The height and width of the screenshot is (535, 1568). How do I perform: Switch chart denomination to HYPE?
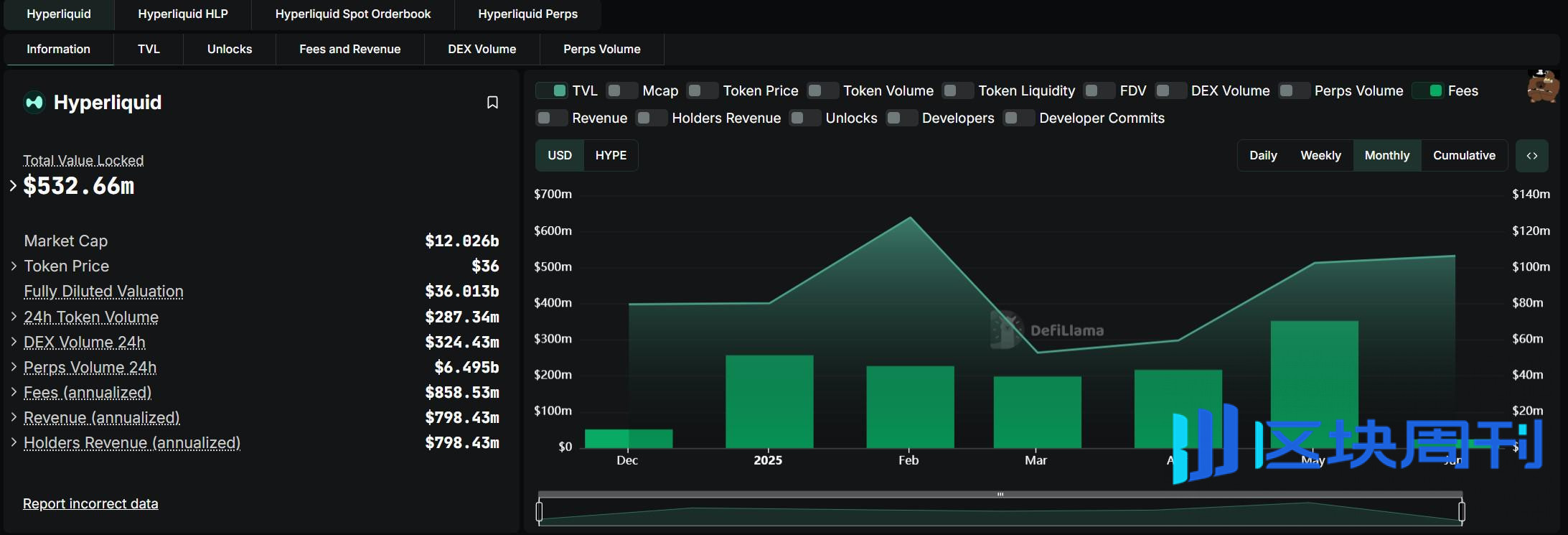tap(611, 156)
